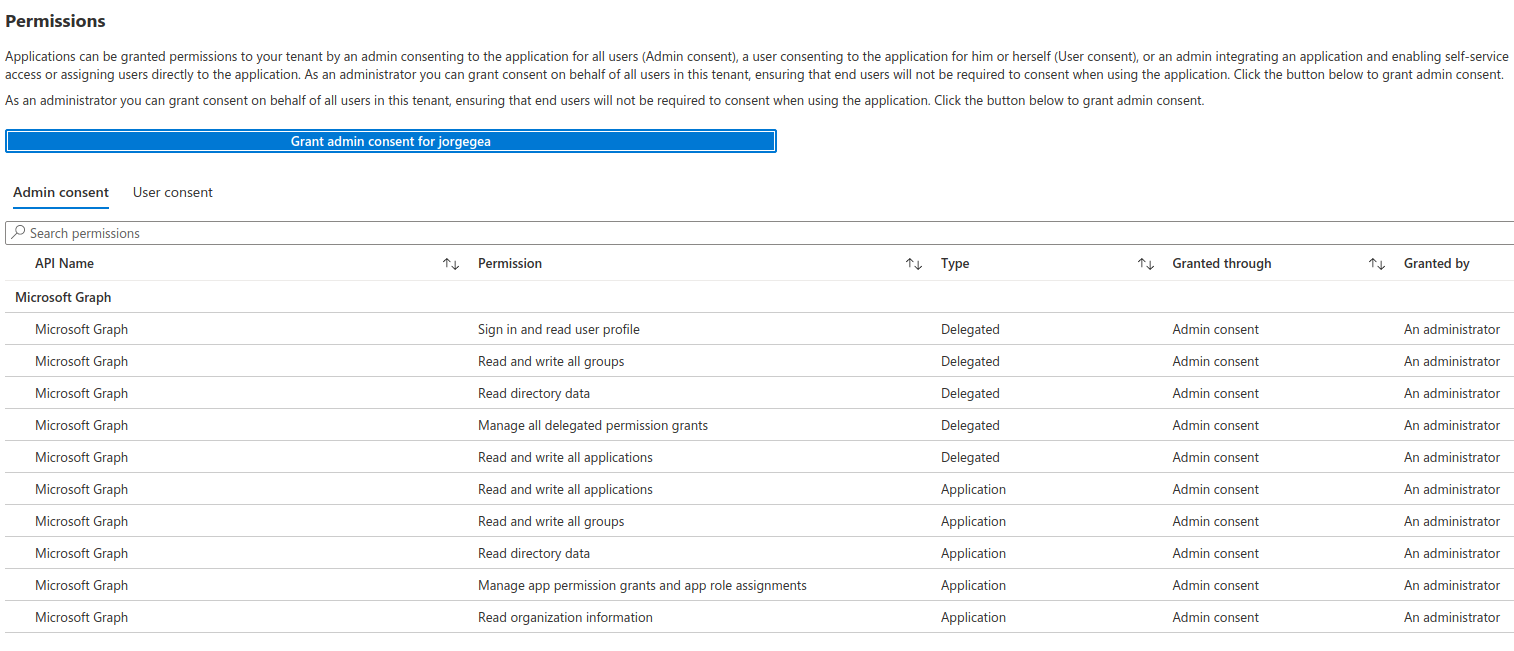Click An administrator in Sign in row
The height and width of the screenshot is (651, 1514).
click(1452, 329)
